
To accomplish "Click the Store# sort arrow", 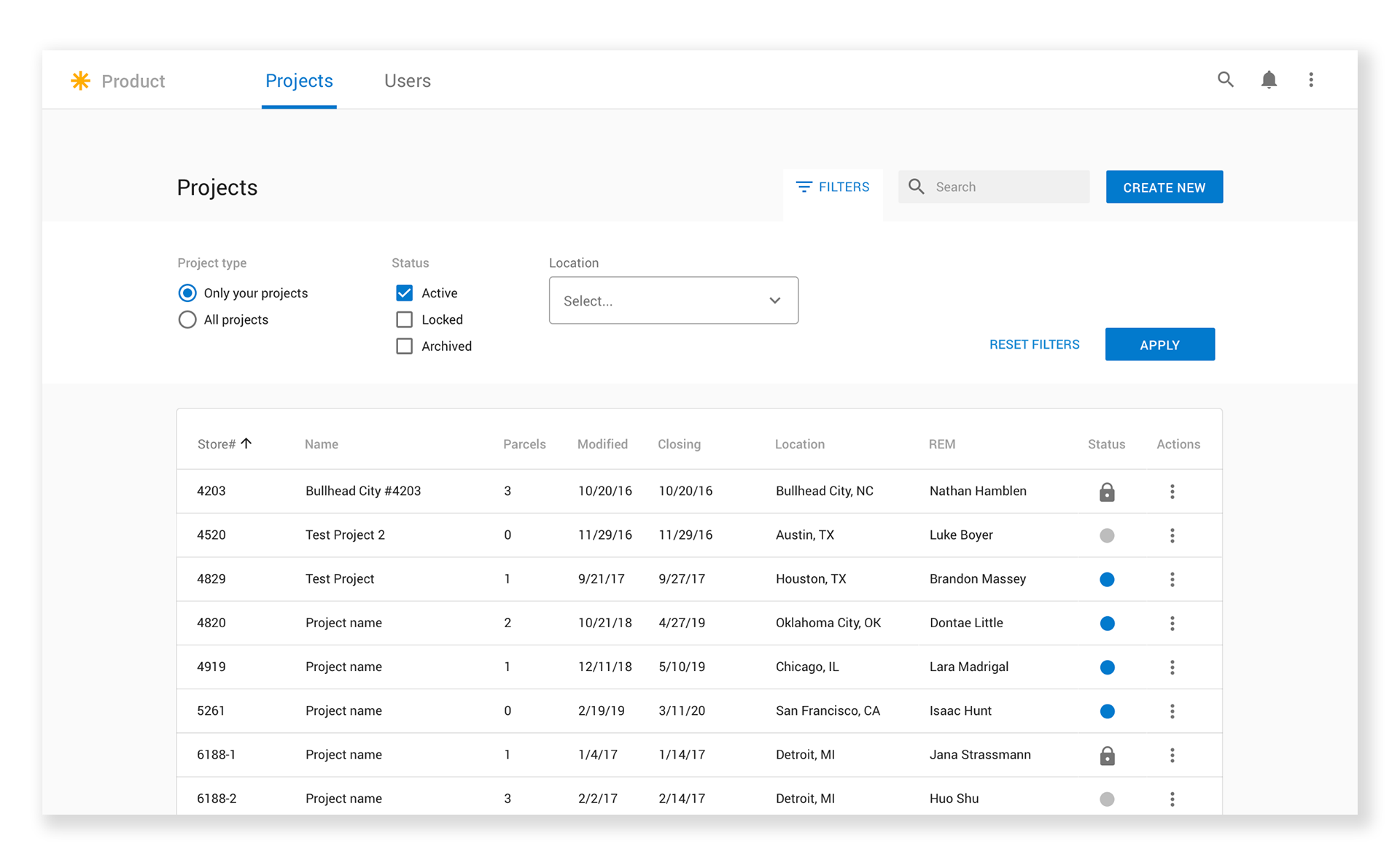I will pyautogui.click(x=246, y=443).
